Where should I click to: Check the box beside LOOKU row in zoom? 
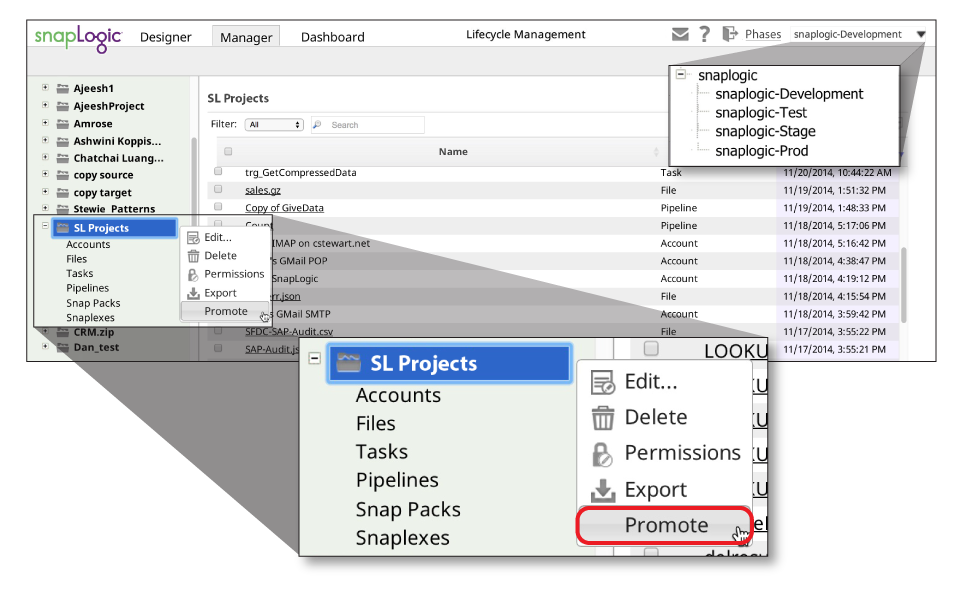pos(651,349)
